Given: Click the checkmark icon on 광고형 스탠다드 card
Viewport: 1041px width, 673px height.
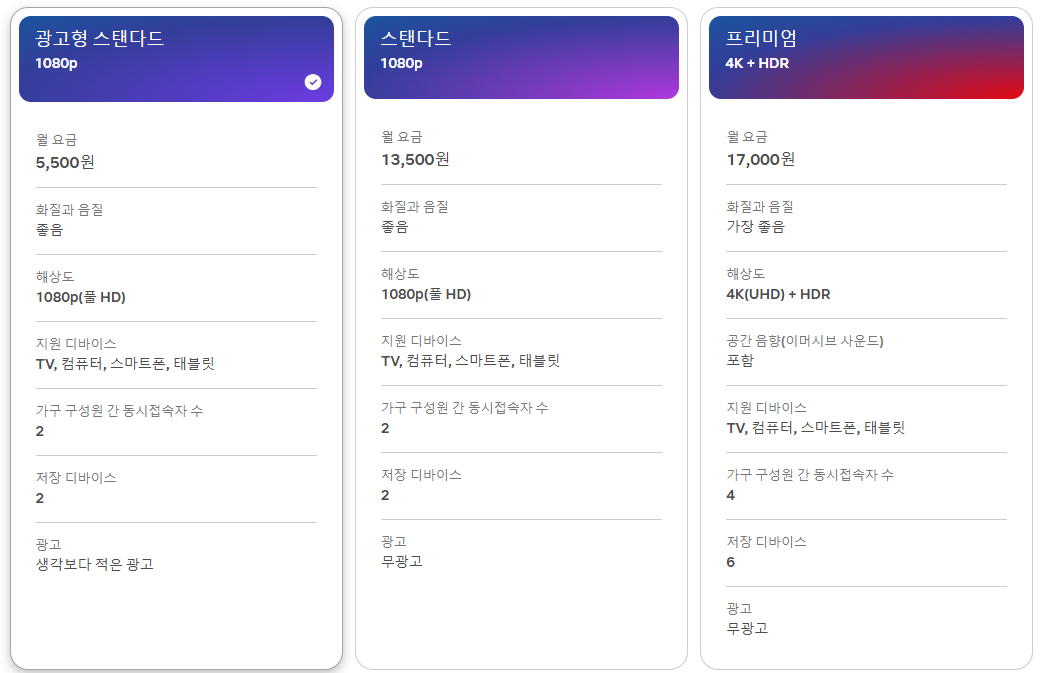Looking at the screenshot, I should click(312, 82).
